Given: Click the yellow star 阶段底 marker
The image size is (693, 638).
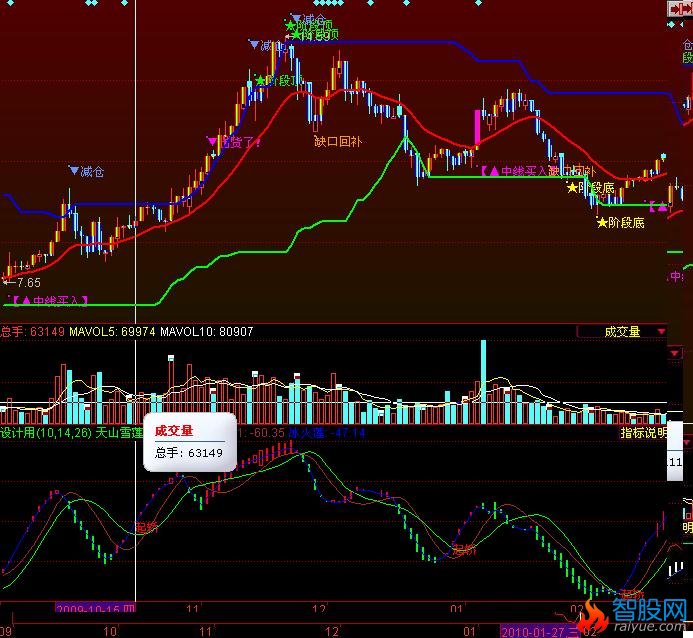Looking at the screenshot, I should click(x=620, y=222).
